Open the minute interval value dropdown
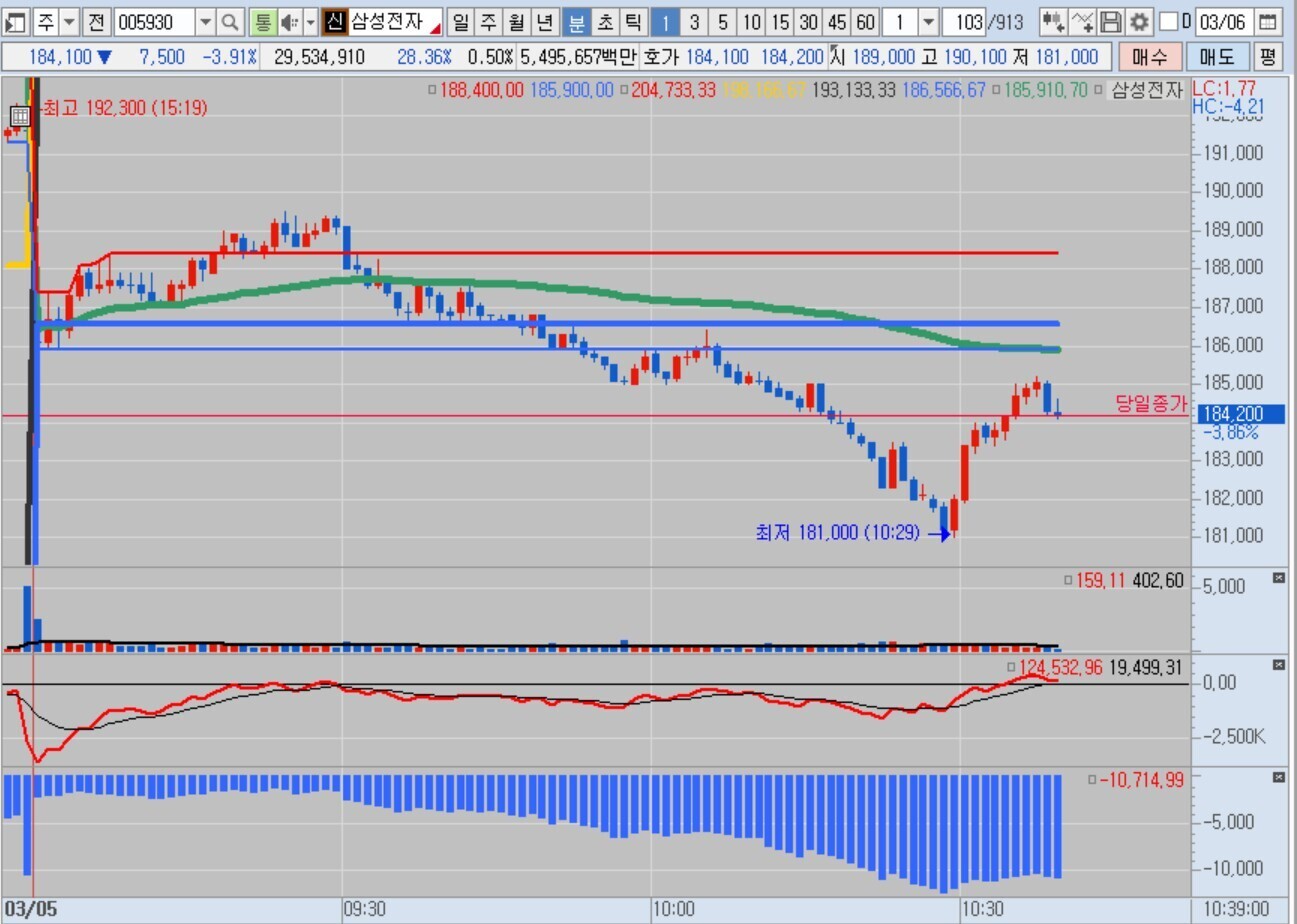Screen dimensions: 1297x924 coord(928,22)
